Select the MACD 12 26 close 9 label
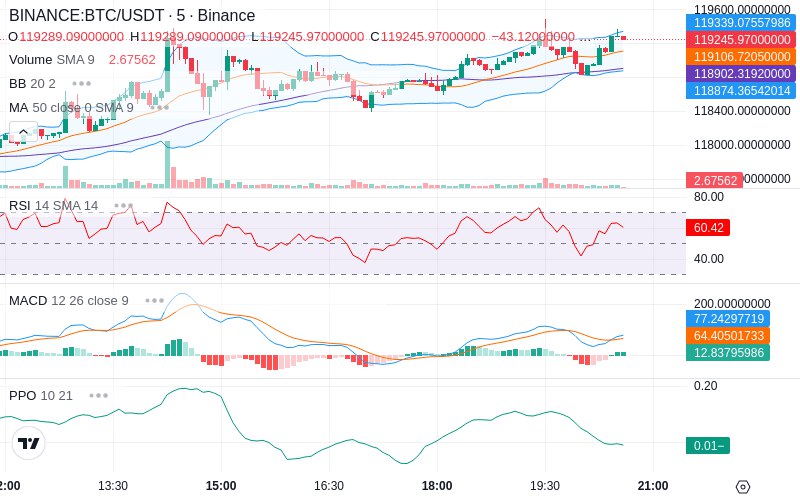Image resolution: width=800 pixels, height=500 pixels. tap(69, 301)
